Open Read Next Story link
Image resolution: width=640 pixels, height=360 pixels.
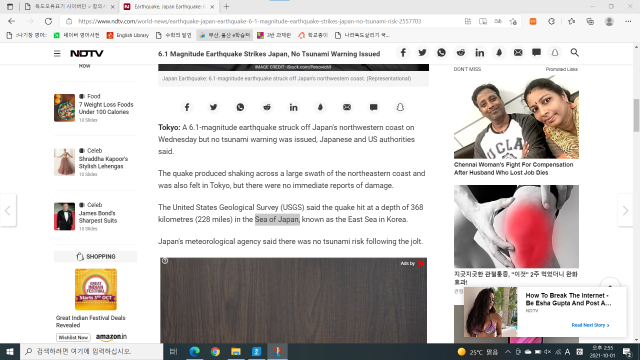pyautogui.click(x=590, y=325)
